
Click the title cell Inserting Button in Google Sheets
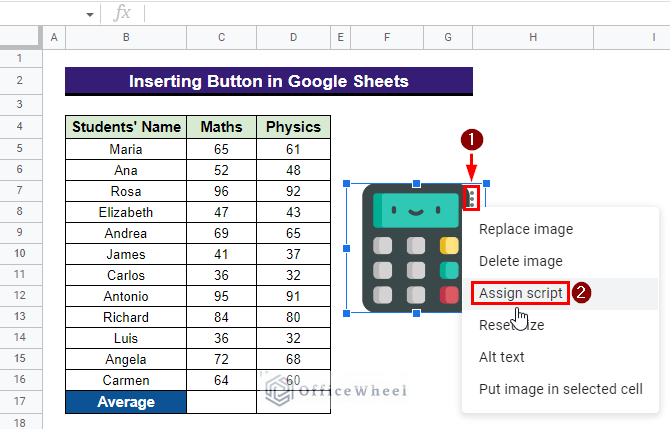point(268,81)
